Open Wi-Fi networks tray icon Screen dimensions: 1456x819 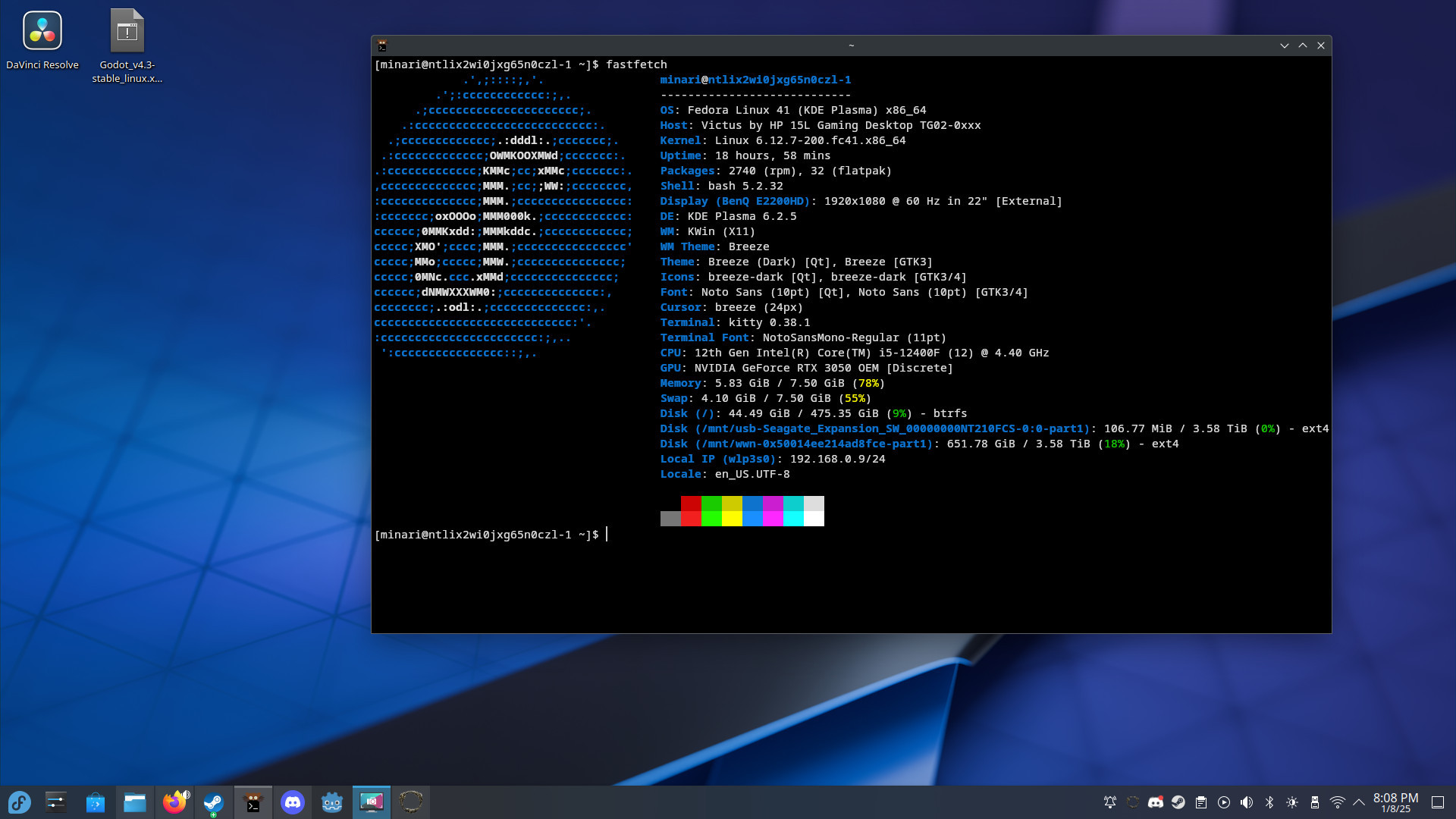pyautogui.click(x=1338, y=802)
